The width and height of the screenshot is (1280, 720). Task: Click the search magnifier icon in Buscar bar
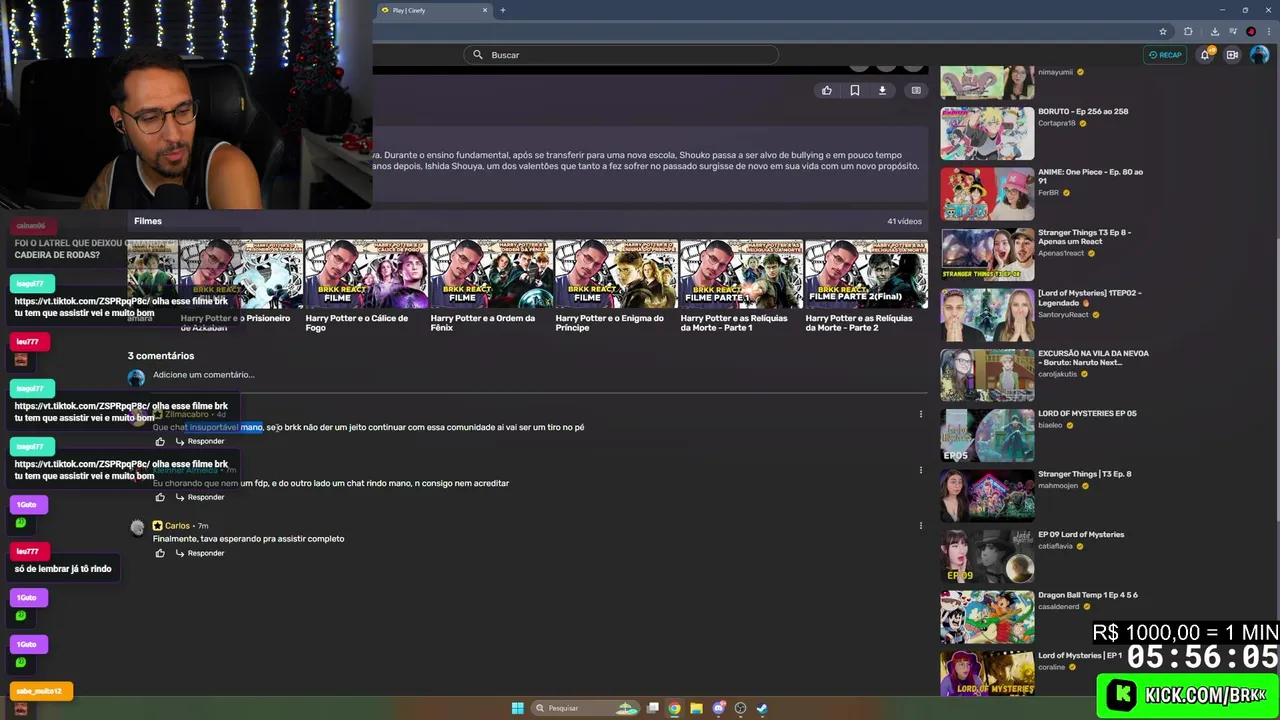pos(478,55)
